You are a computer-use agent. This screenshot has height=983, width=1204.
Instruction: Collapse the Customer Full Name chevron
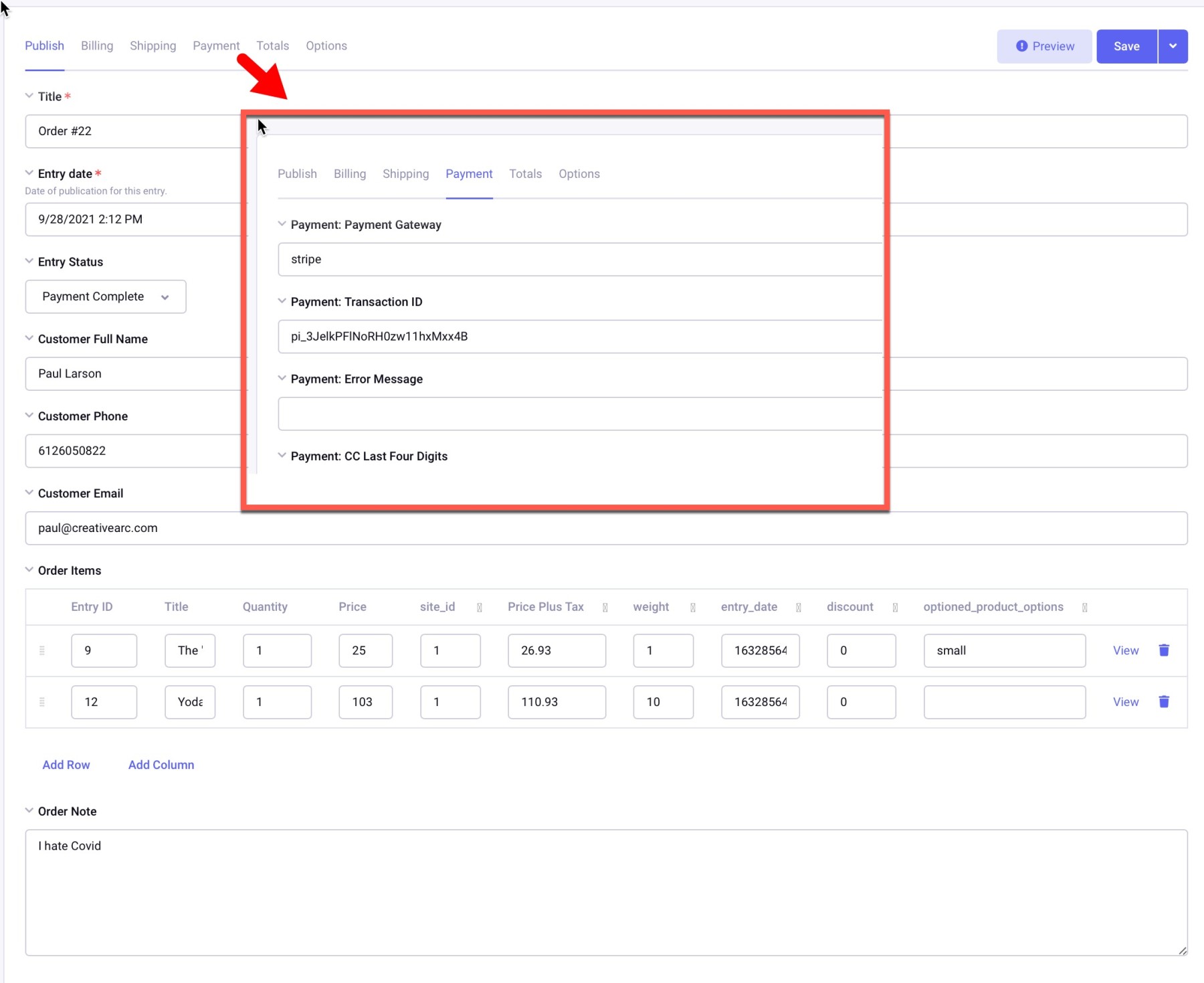(x=29, y=339)
